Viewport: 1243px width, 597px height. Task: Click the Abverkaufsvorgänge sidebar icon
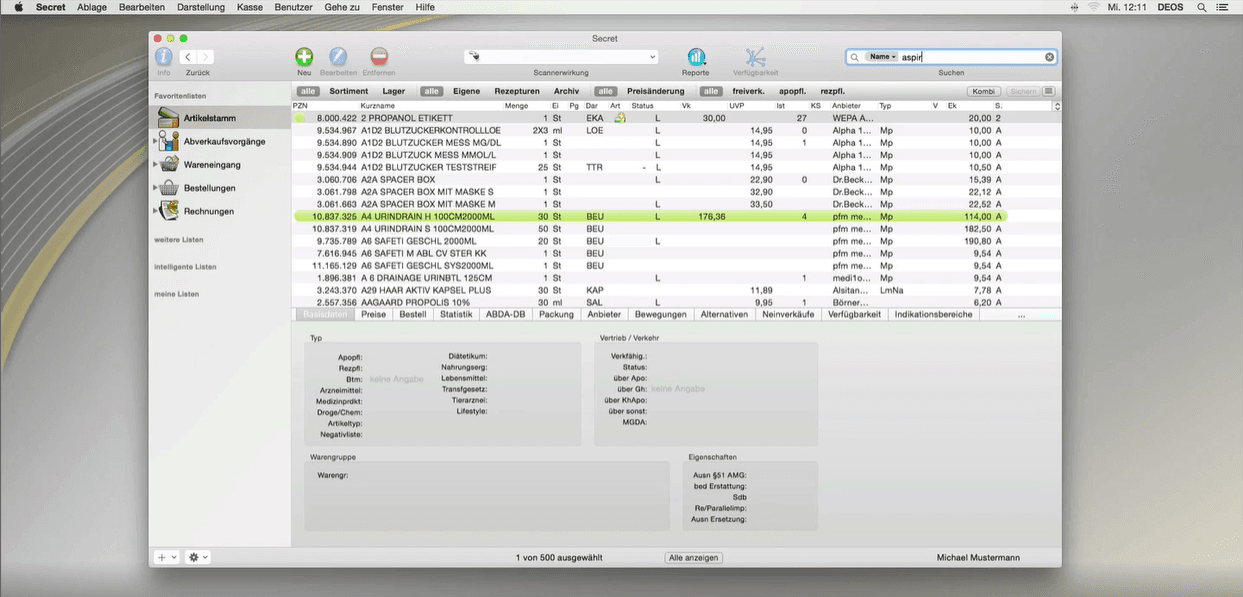point(169,141)
